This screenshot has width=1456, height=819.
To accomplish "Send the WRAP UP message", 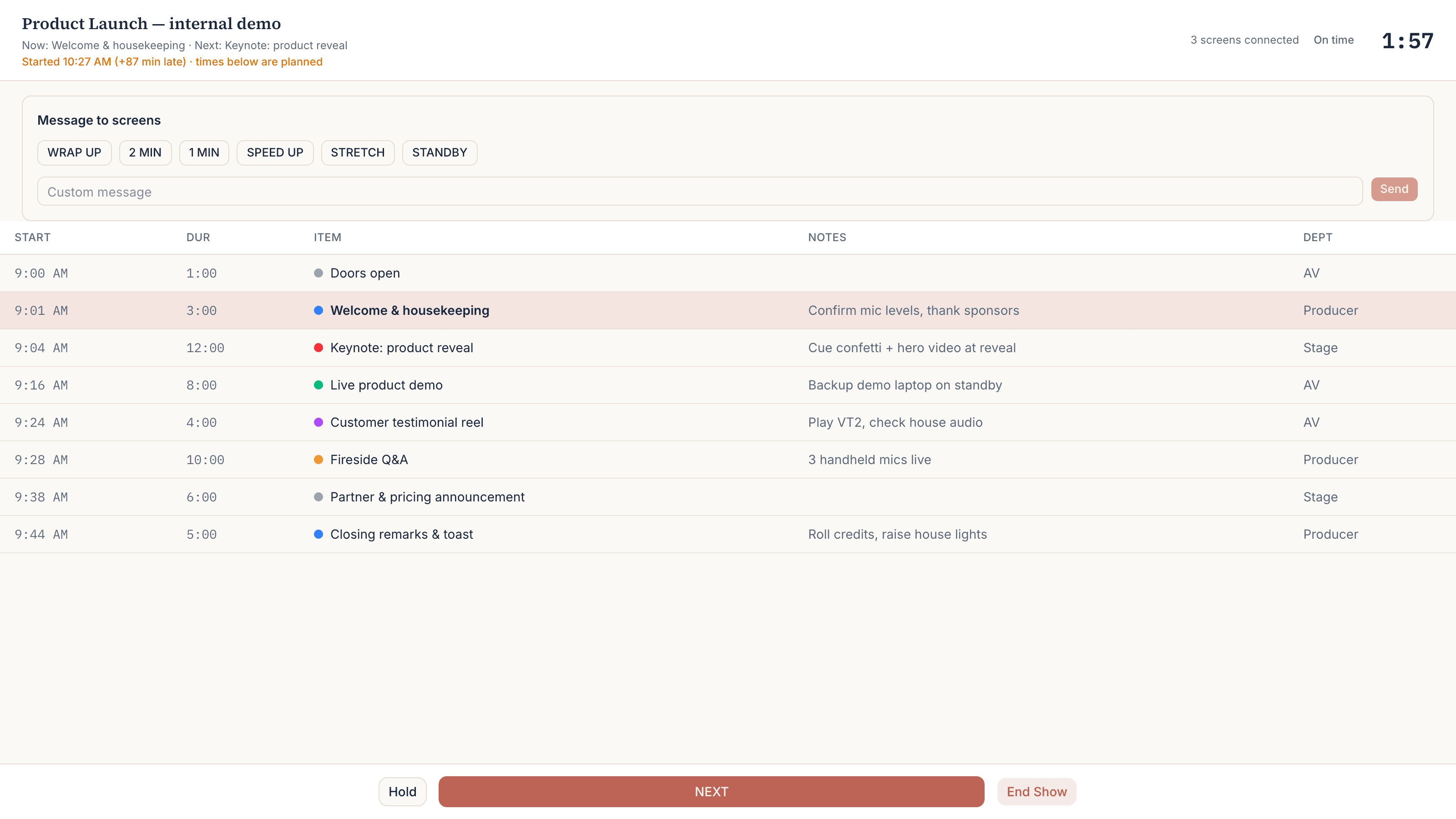I will 74,152.
